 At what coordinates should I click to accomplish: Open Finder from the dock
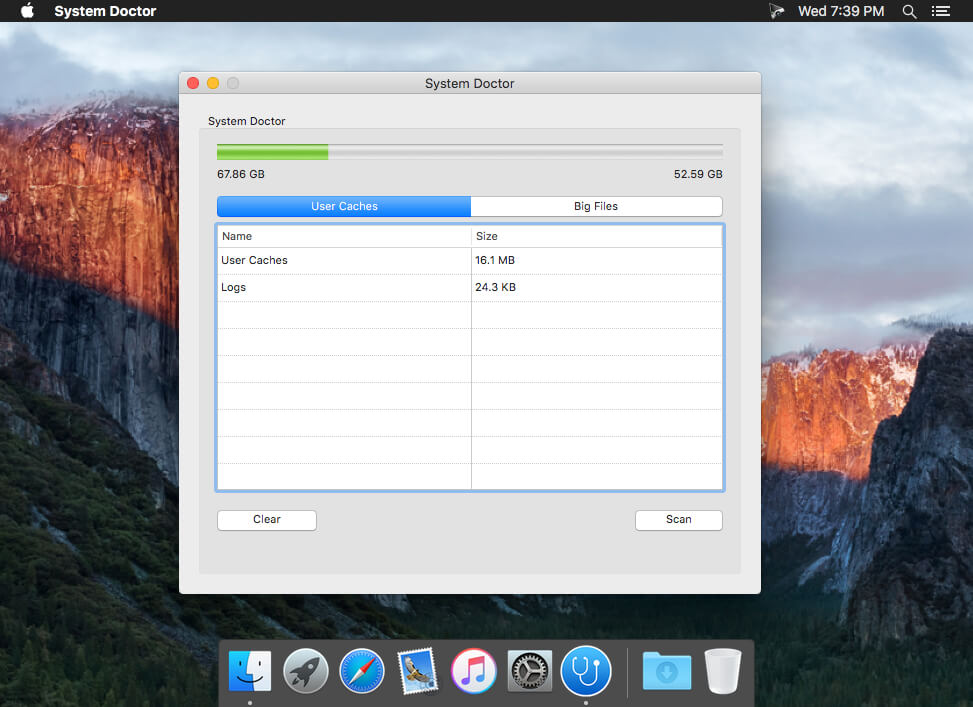click(249, 671)
